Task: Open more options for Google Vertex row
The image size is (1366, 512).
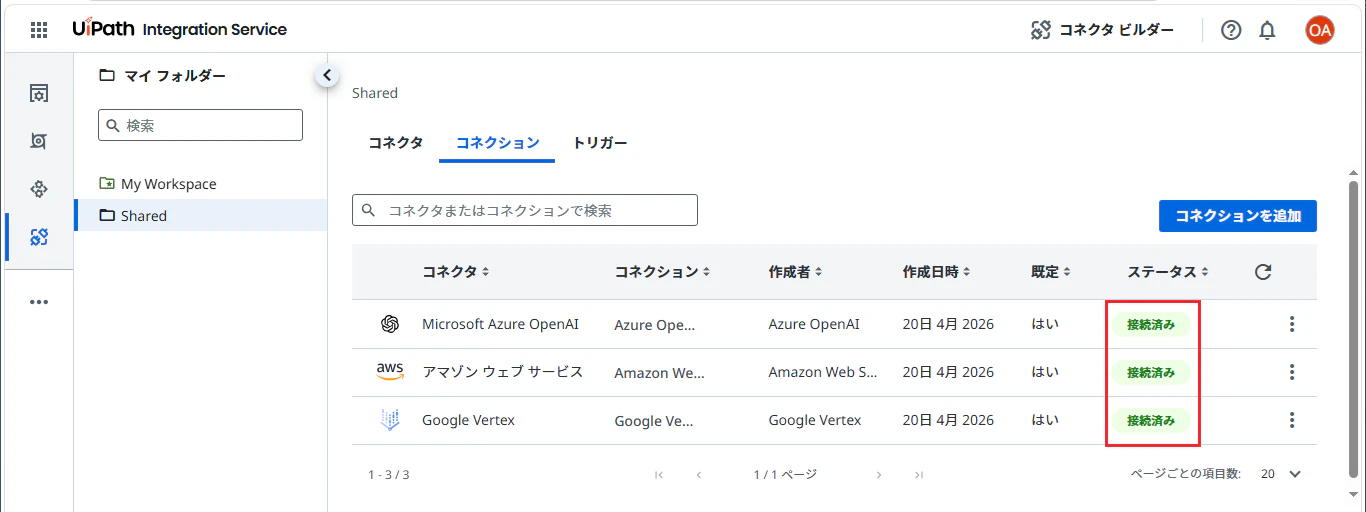Action: click(1292, 420)
